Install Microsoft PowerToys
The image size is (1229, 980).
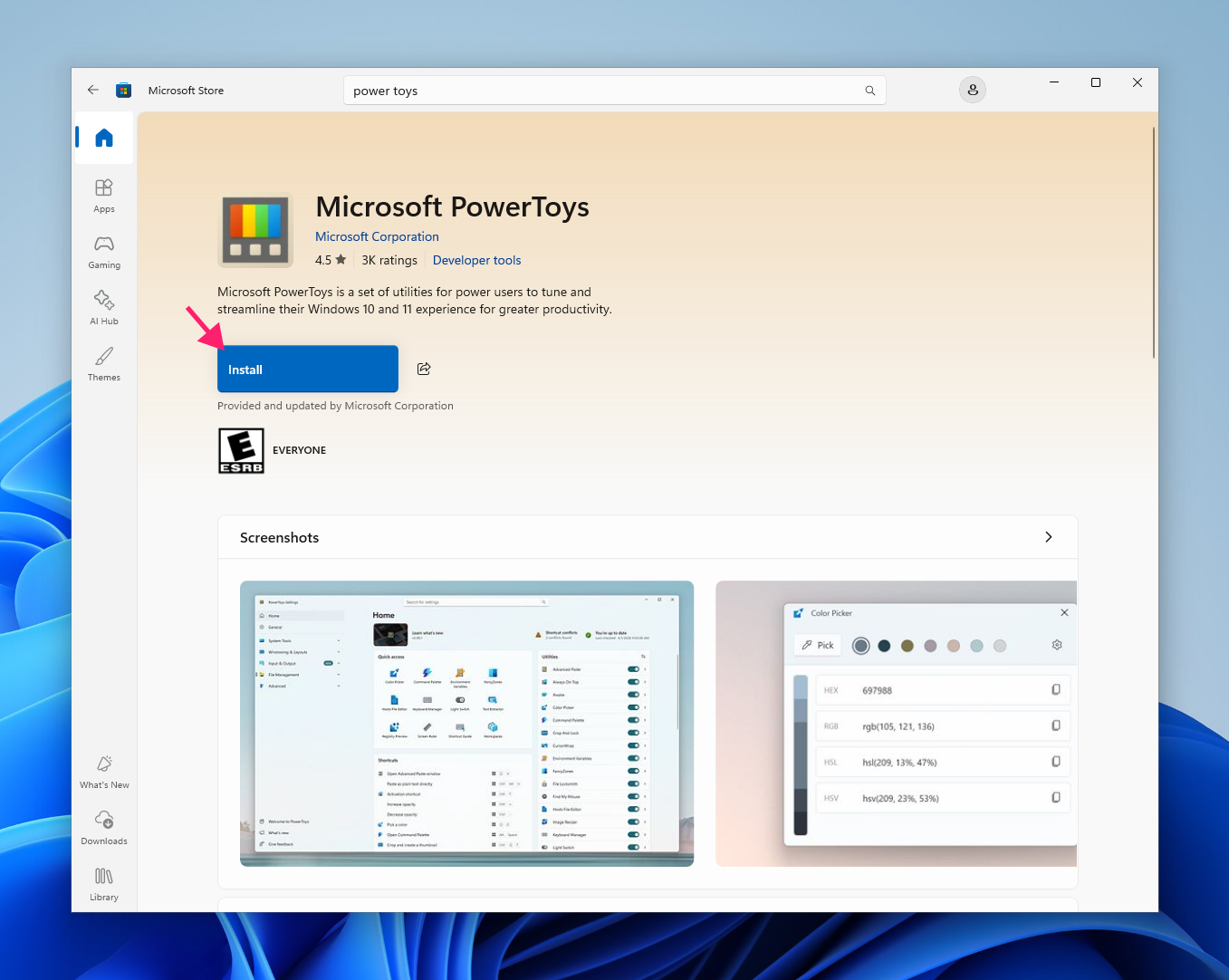(308, 369)
